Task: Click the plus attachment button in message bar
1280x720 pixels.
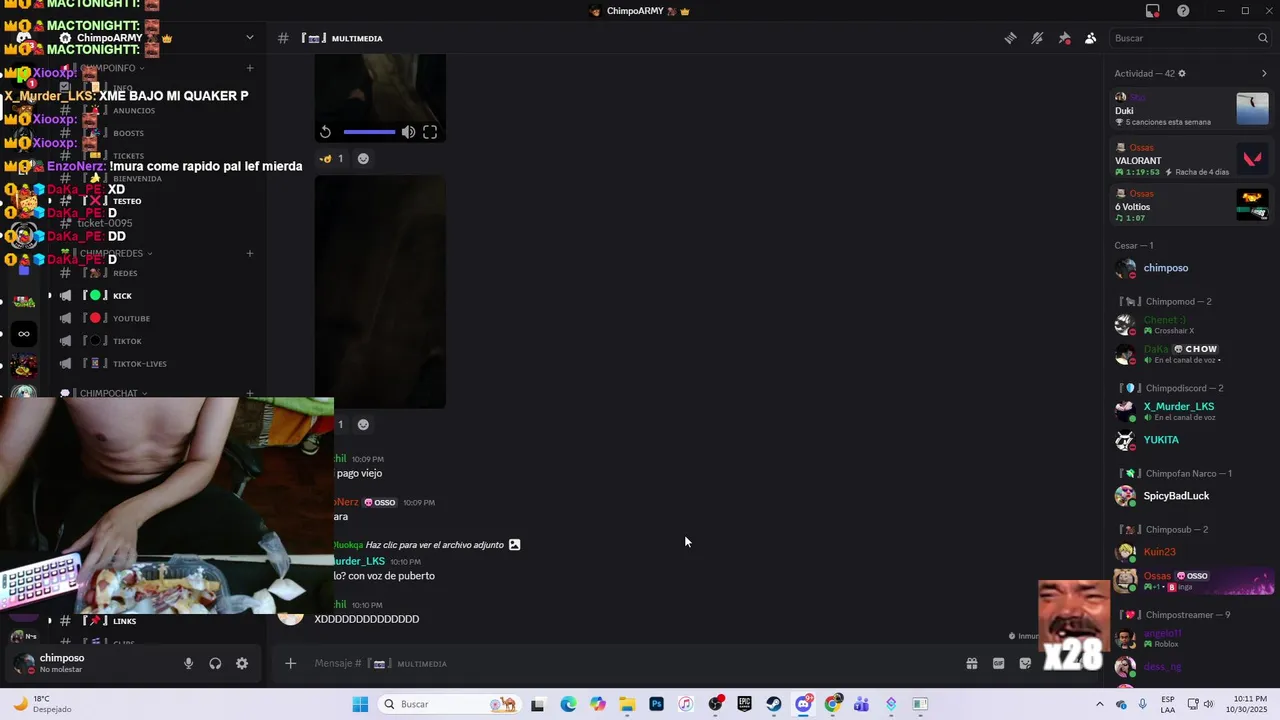Action: pyautogui.click(x=290, y=663)
